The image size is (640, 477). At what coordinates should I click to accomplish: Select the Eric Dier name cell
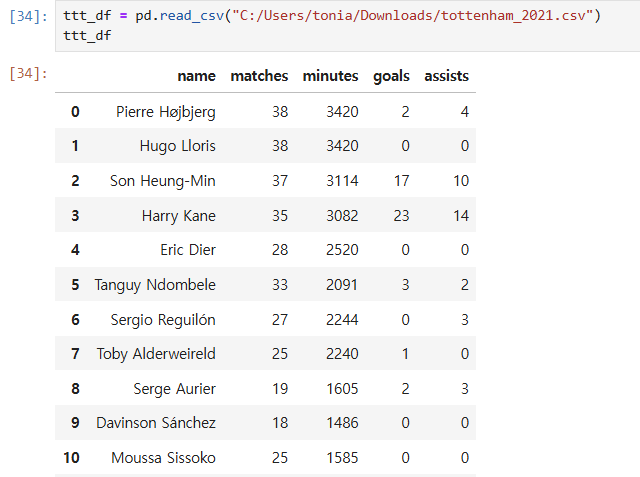point(188,250)
